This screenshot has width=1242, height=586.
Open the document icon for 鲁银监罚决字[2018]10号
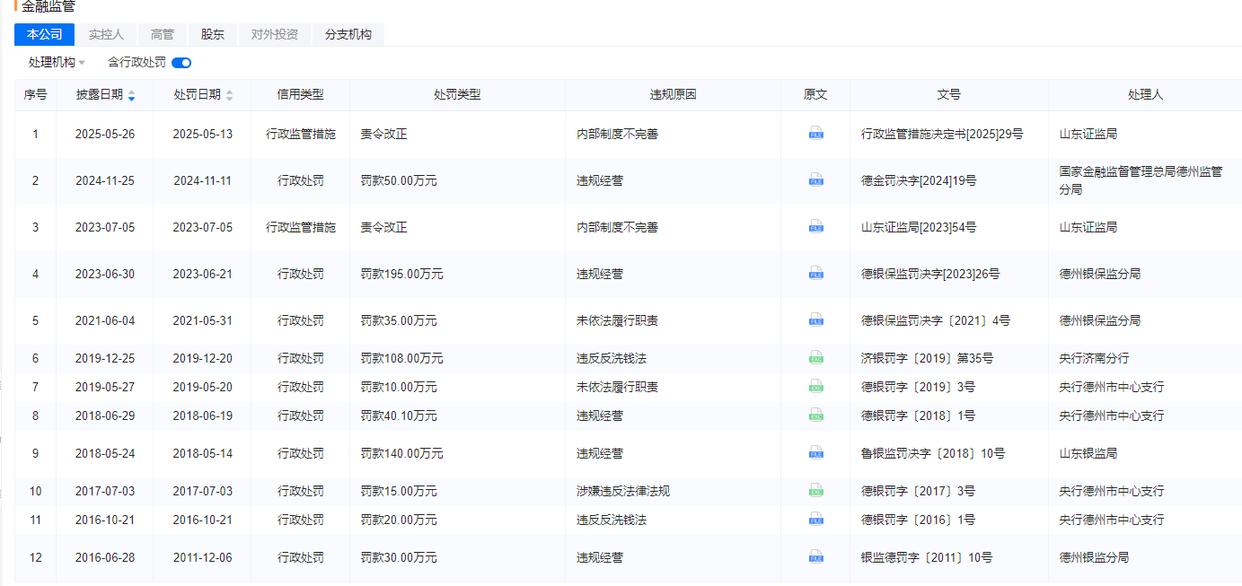click(815, 452)
